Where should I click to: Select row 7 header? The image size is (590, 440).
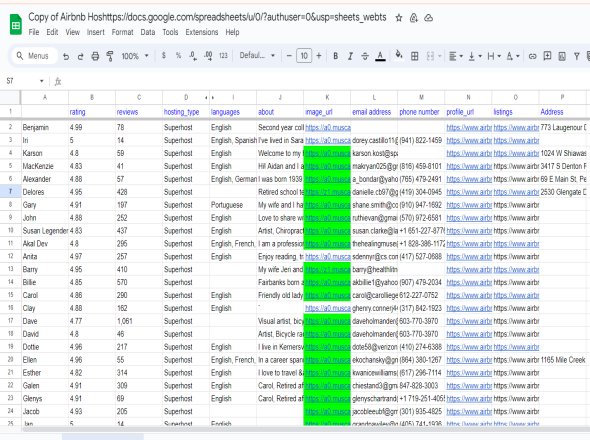pyautogui.click(x=10, y=192)
